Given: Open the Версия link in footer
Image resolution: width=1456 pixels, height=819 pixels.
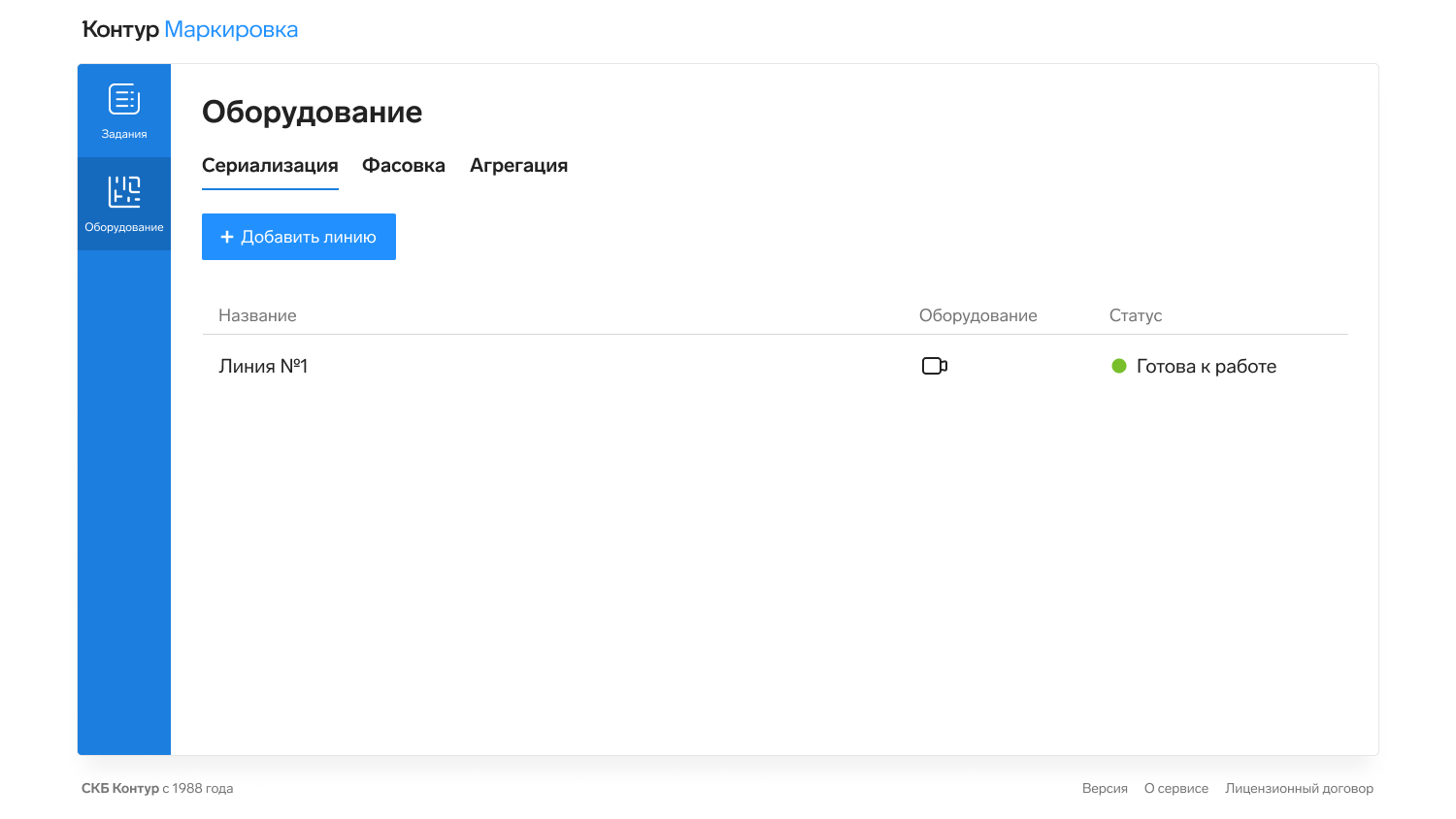Looking at the screenshot, I should tap(1105, 788).
